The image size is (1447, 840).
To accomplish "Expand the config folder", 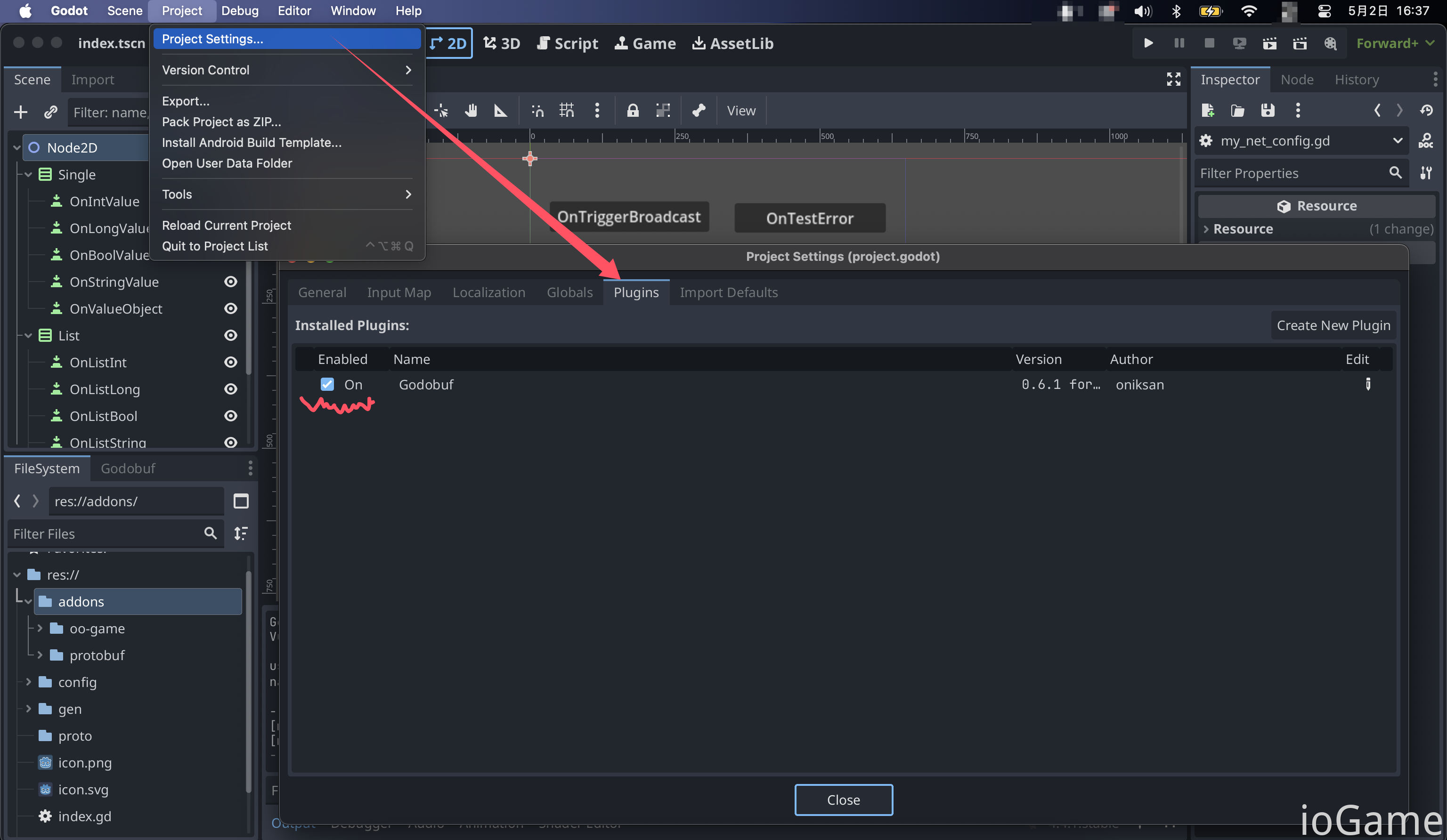I will tap(28, 681).
